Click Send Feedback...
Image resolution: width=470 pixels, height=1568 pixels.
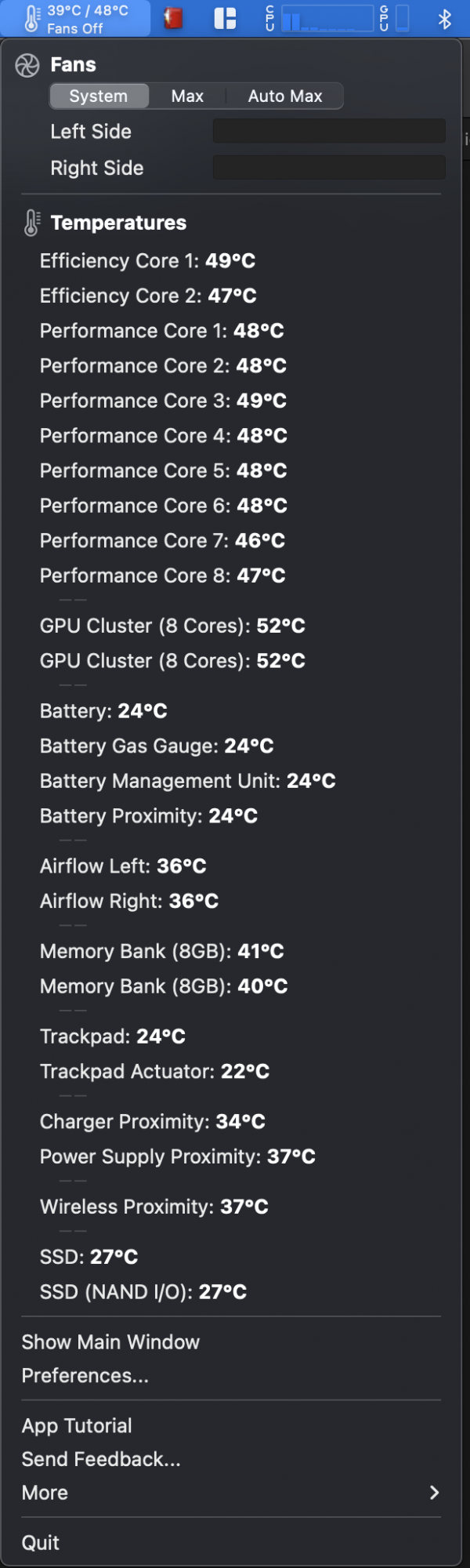(x=101, y=1459)
